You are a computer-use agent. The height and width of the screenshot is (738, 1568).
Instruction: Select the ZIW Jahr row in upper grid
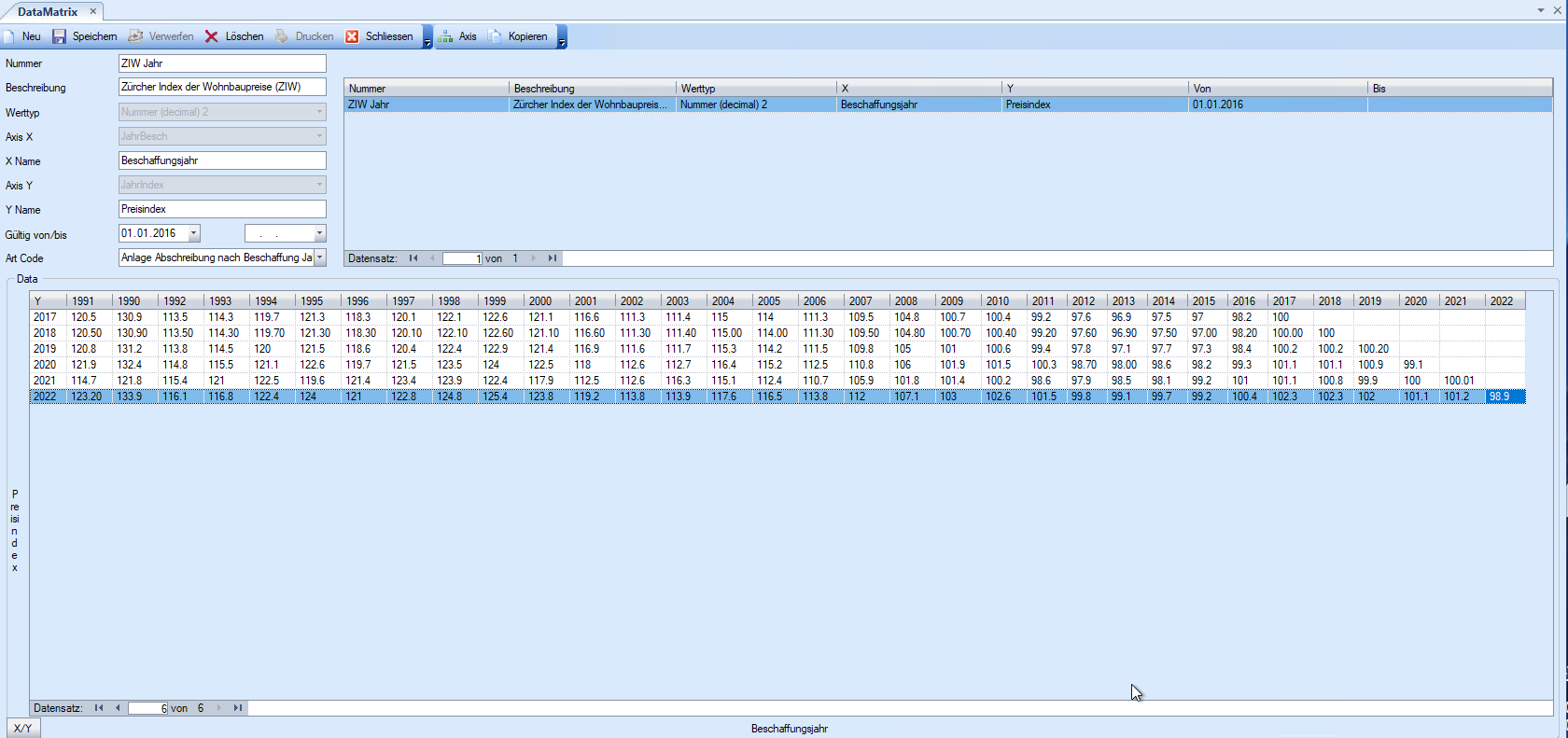(x=426, y=104)
